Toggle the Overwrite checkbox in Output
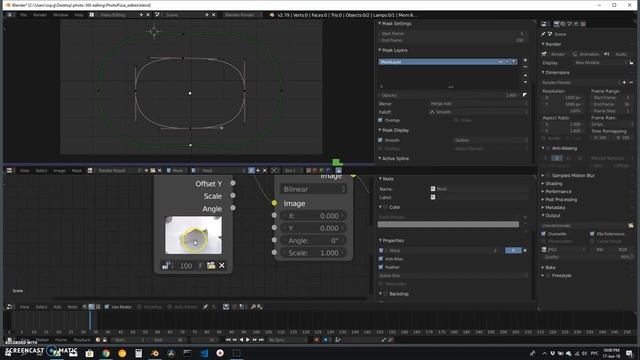The height and width of the screenshot is (360, 640). [544, 234]
